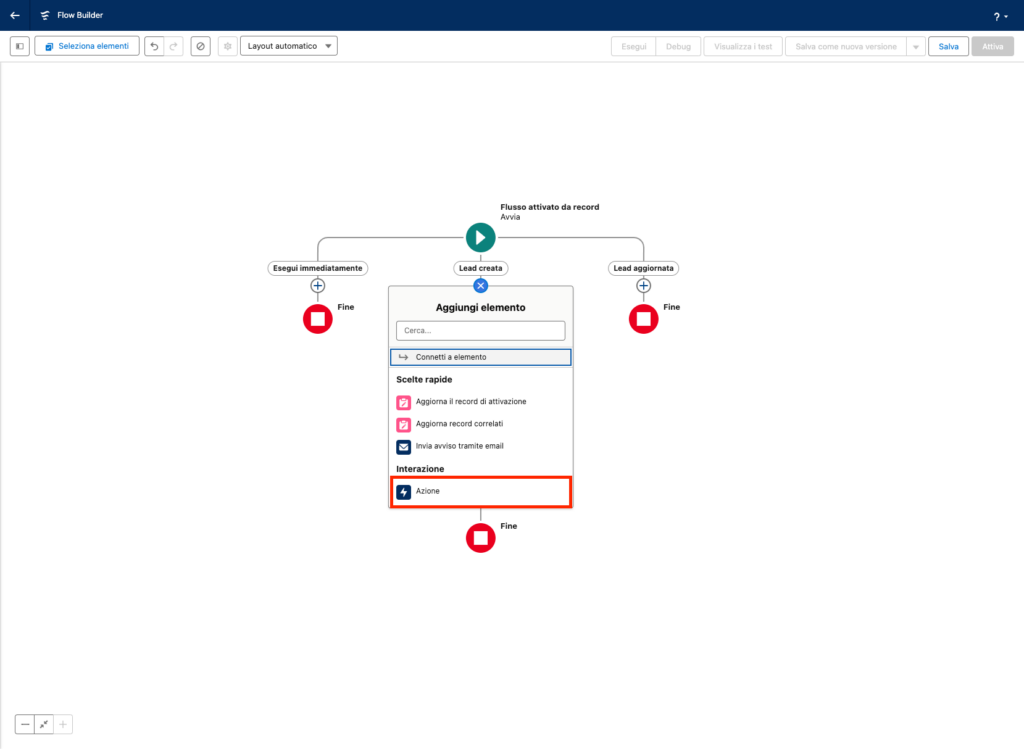The height and width of the screenshot is (749, 1024).
Task: Expand the save-as-new-version dropdown arrow
Action: [914, 46]
